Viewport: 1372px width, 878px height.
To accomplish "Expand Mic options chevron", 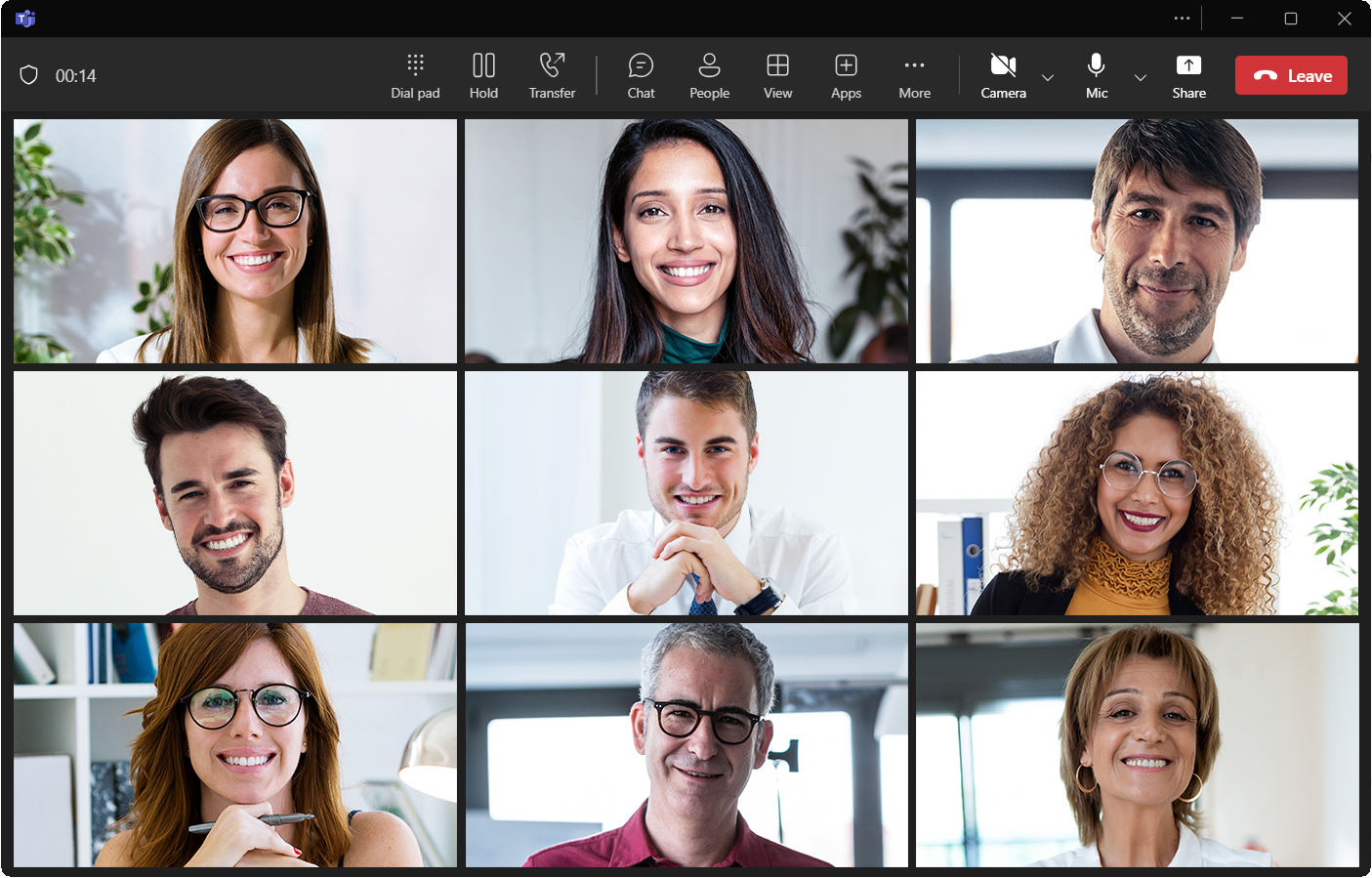I will [1140, 77].
